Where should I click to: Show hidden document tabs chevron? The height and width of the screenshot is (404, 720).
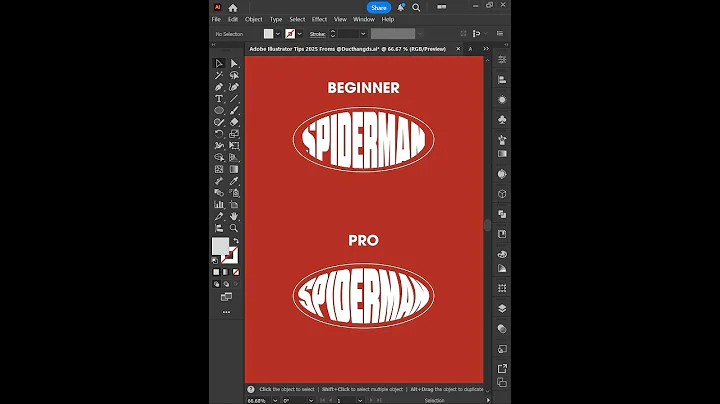486,49
